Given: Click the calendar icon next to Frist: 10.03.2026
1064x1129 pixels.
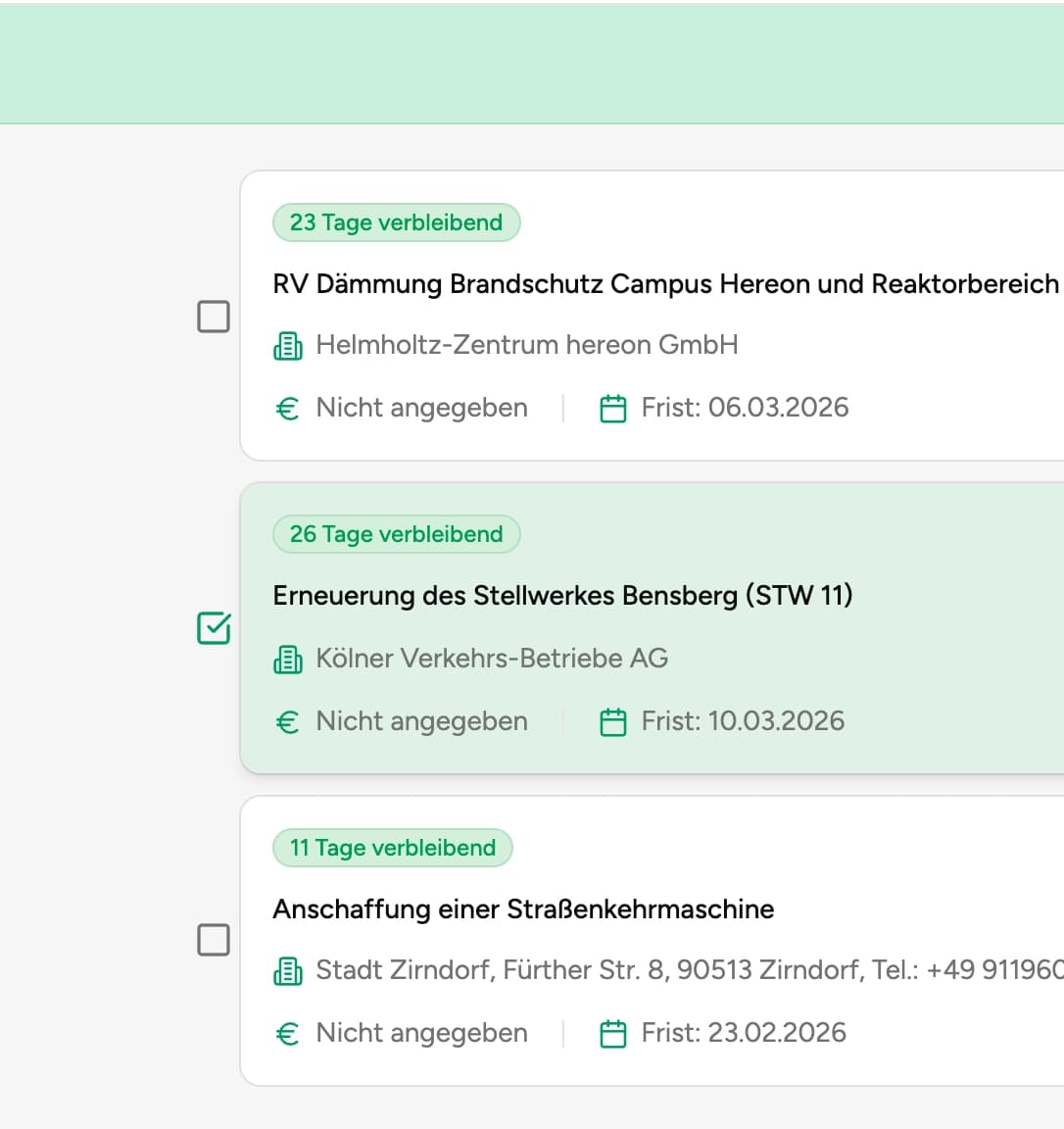Looking at the screenshot, I should pos(613,722).
